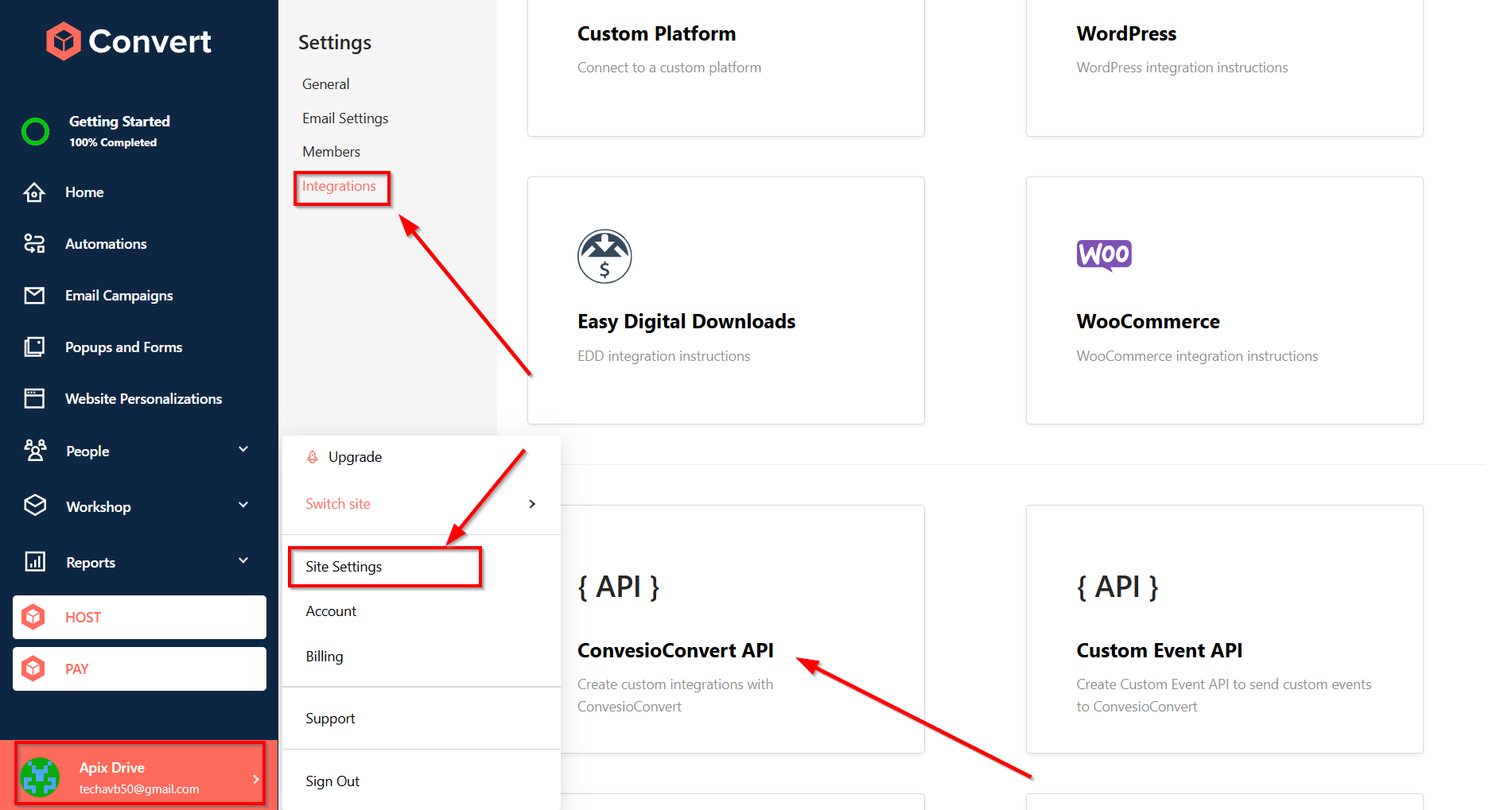Click the WooCommerce logo icon
1512x810 pixels.
coord(1103,255)
